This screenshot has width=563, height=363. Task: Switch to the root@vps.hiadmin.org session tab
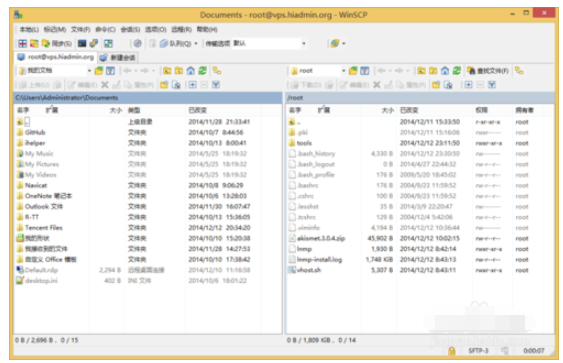click(x=56, y=57)
